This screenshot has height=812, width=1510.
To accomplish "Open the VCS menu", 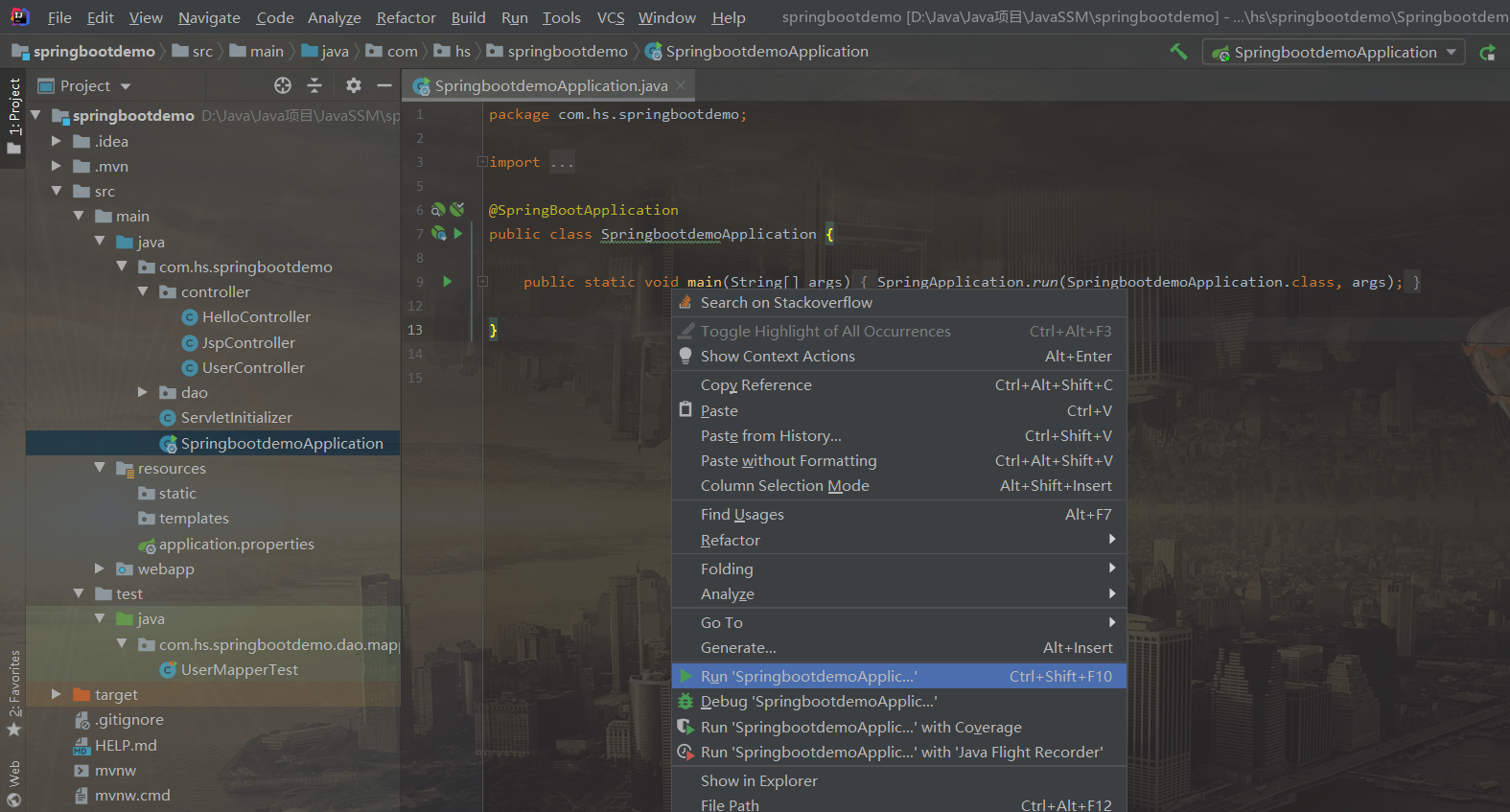I will (611, 17).
